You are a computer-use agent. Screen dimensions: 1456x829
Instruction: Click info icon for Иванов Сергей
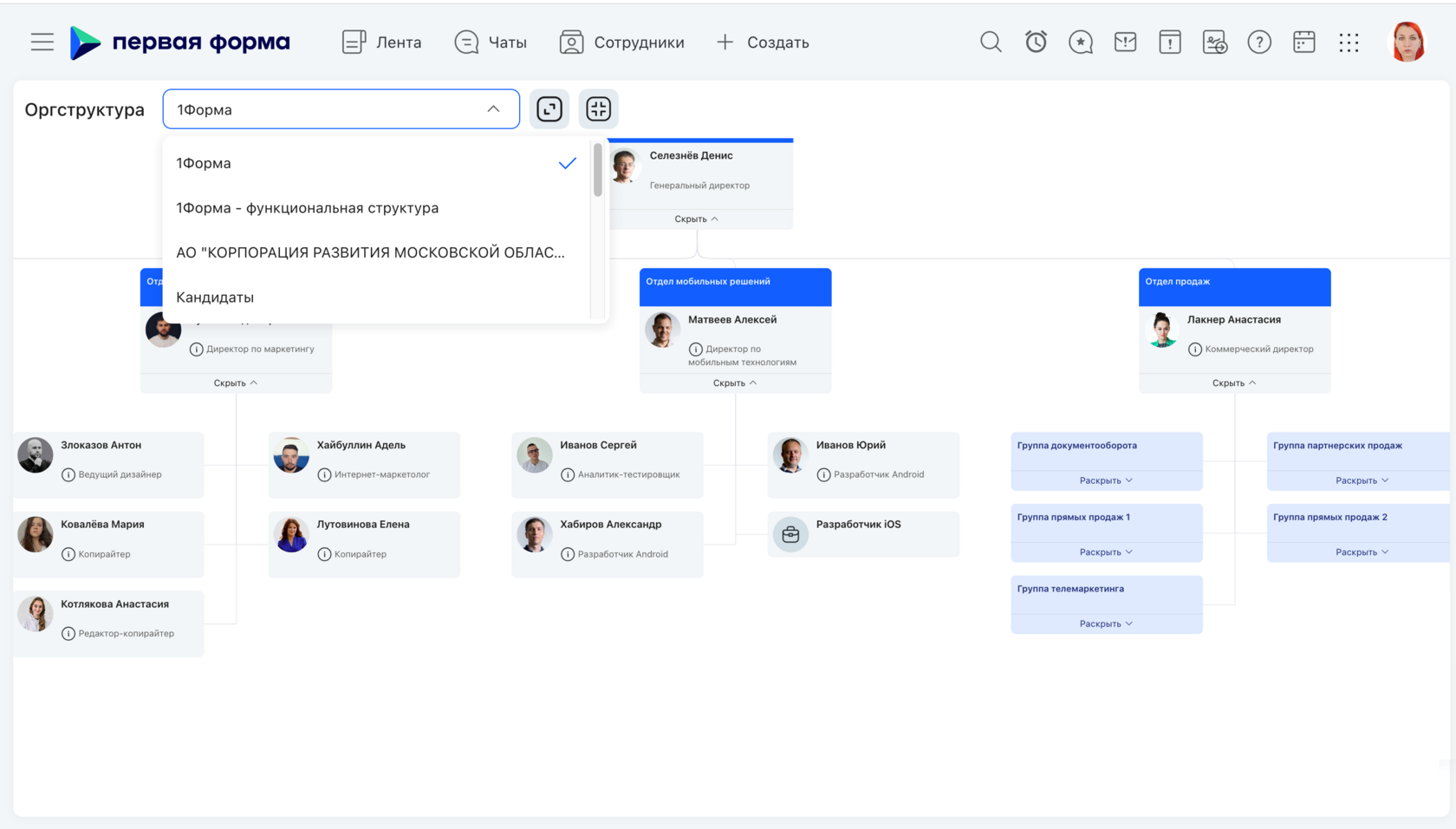568,475
